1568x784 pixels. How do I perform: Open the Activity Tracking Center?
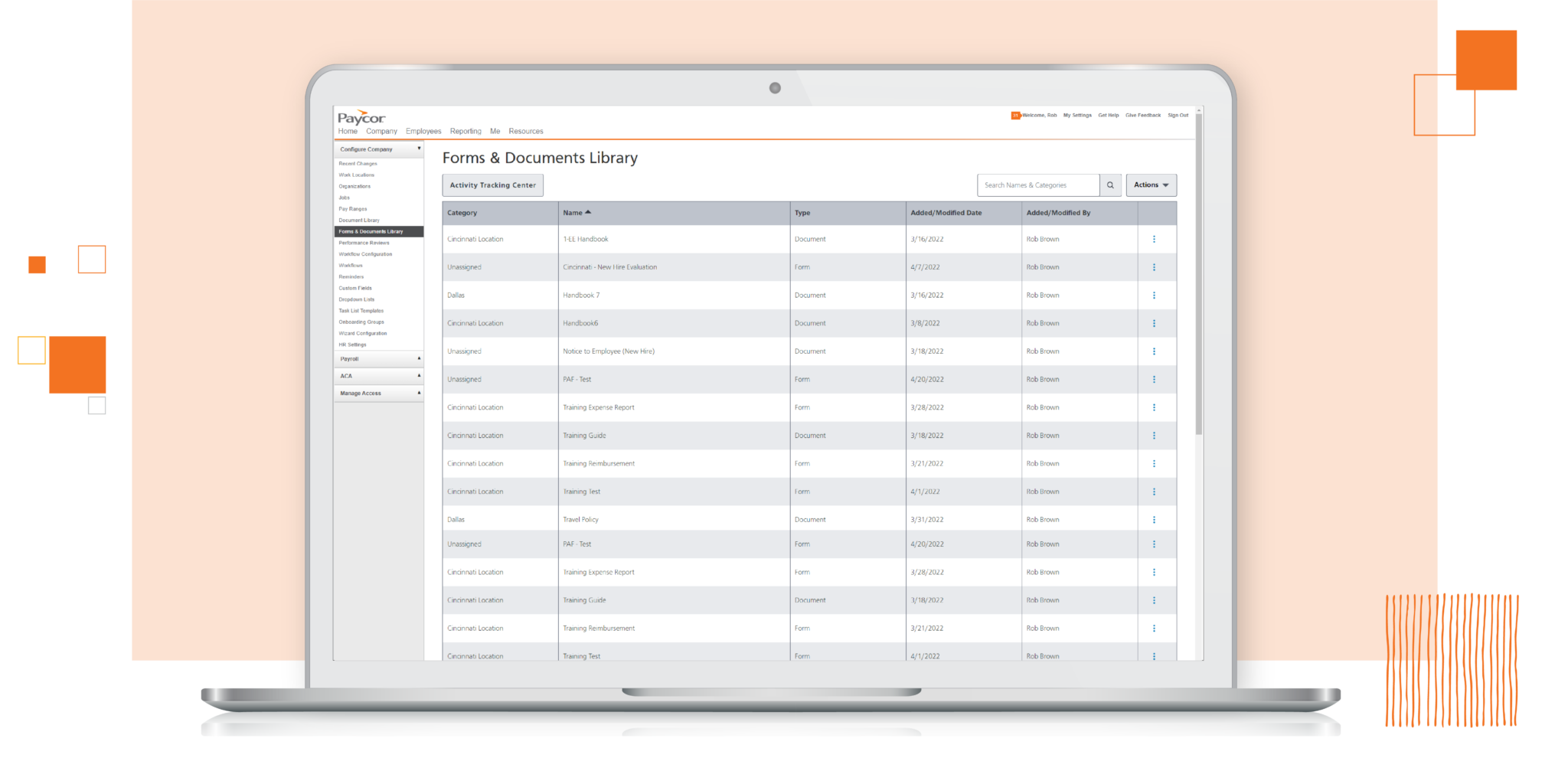pos(492,185)
